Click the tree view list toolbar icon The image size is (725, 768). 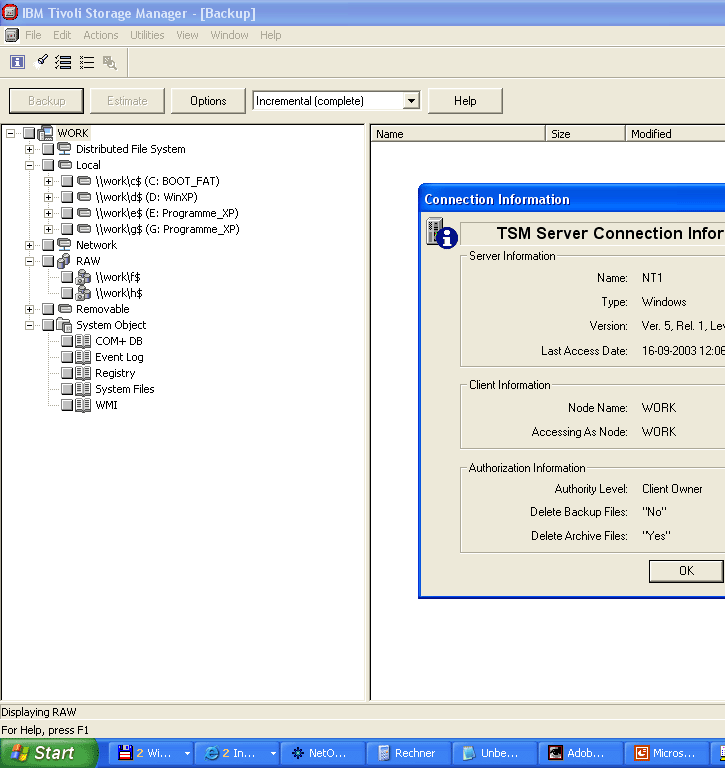[63, 62]
